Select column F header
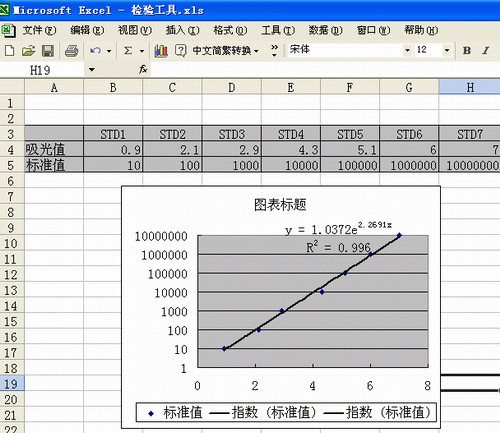Viewport: 500px width, 433px height. [350, 87]
